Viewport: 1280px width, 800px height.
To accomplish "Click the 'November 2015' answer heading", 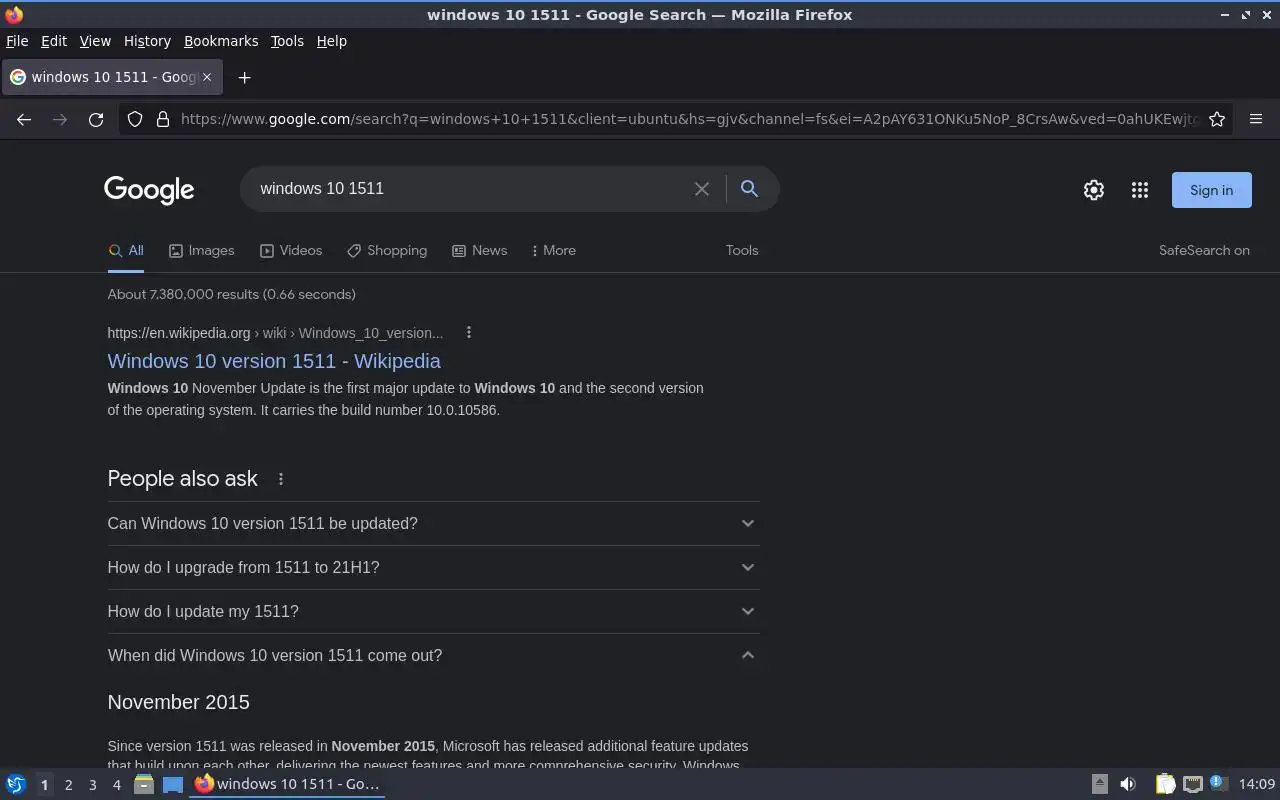I will coord(179,702).
